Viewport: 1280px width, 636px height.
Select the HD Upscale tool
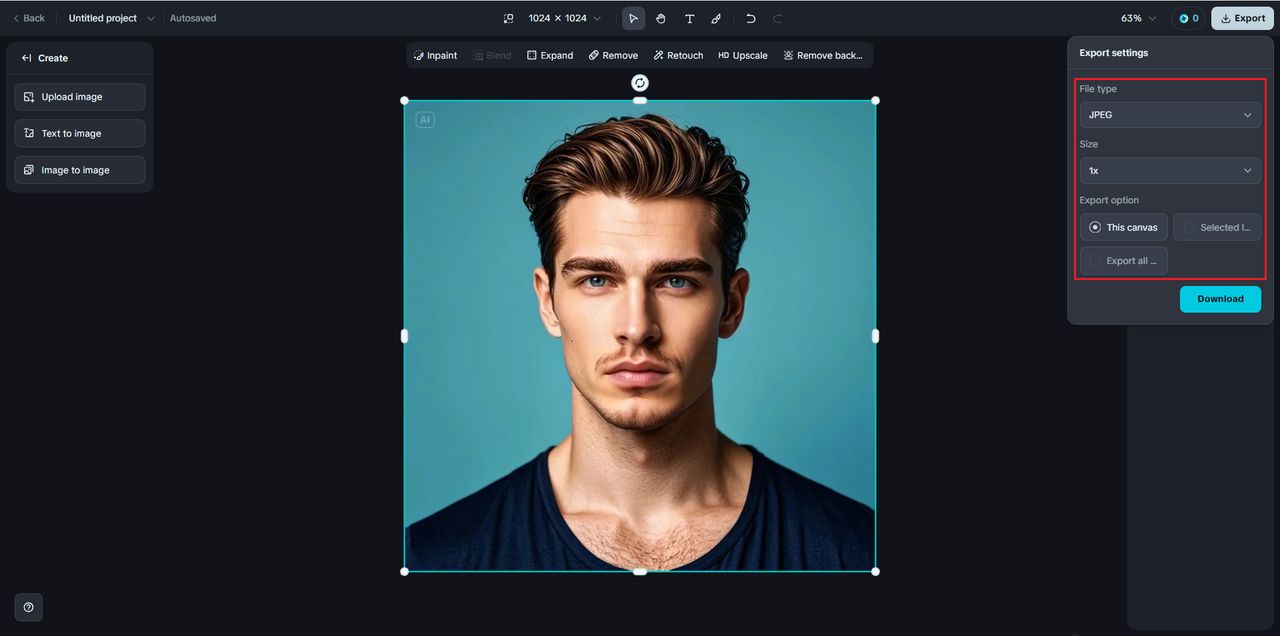coord(743,55)
